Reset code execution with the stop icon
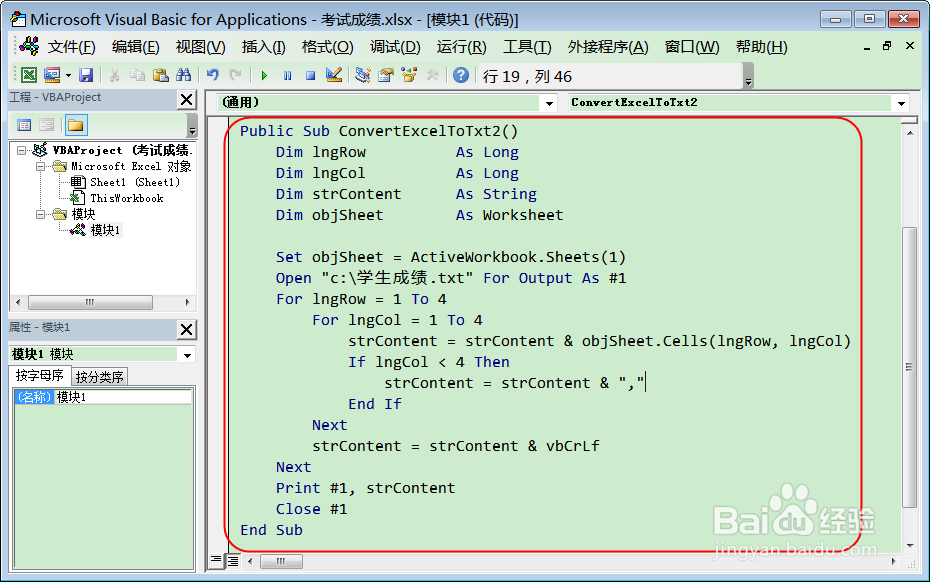 coord(310,74)
